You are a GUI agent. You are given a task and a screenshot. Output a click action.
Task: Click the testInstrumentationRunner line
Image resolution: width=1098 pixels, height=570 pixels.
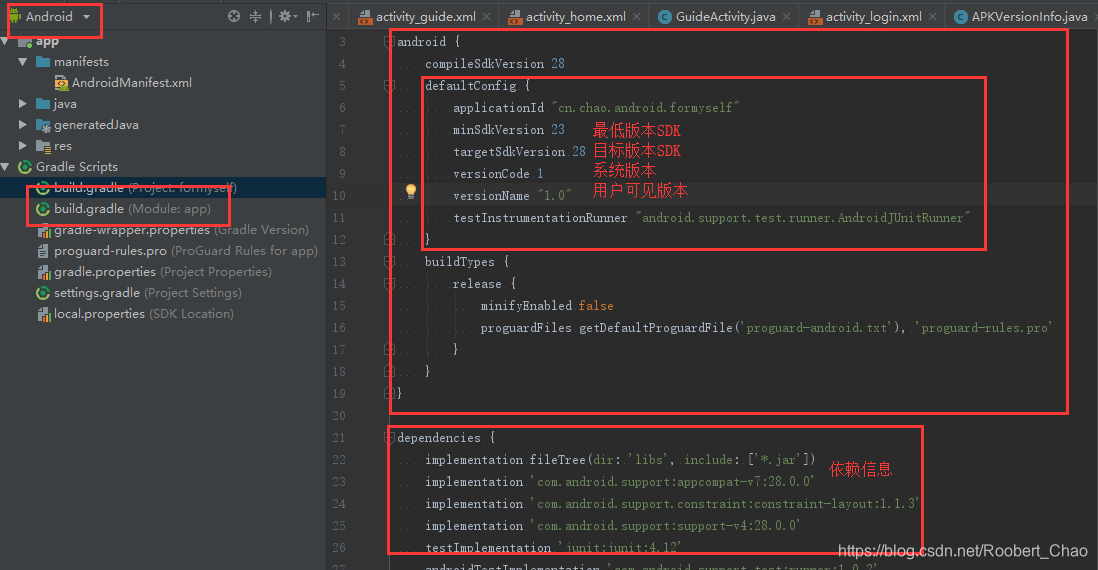(711, 218)
